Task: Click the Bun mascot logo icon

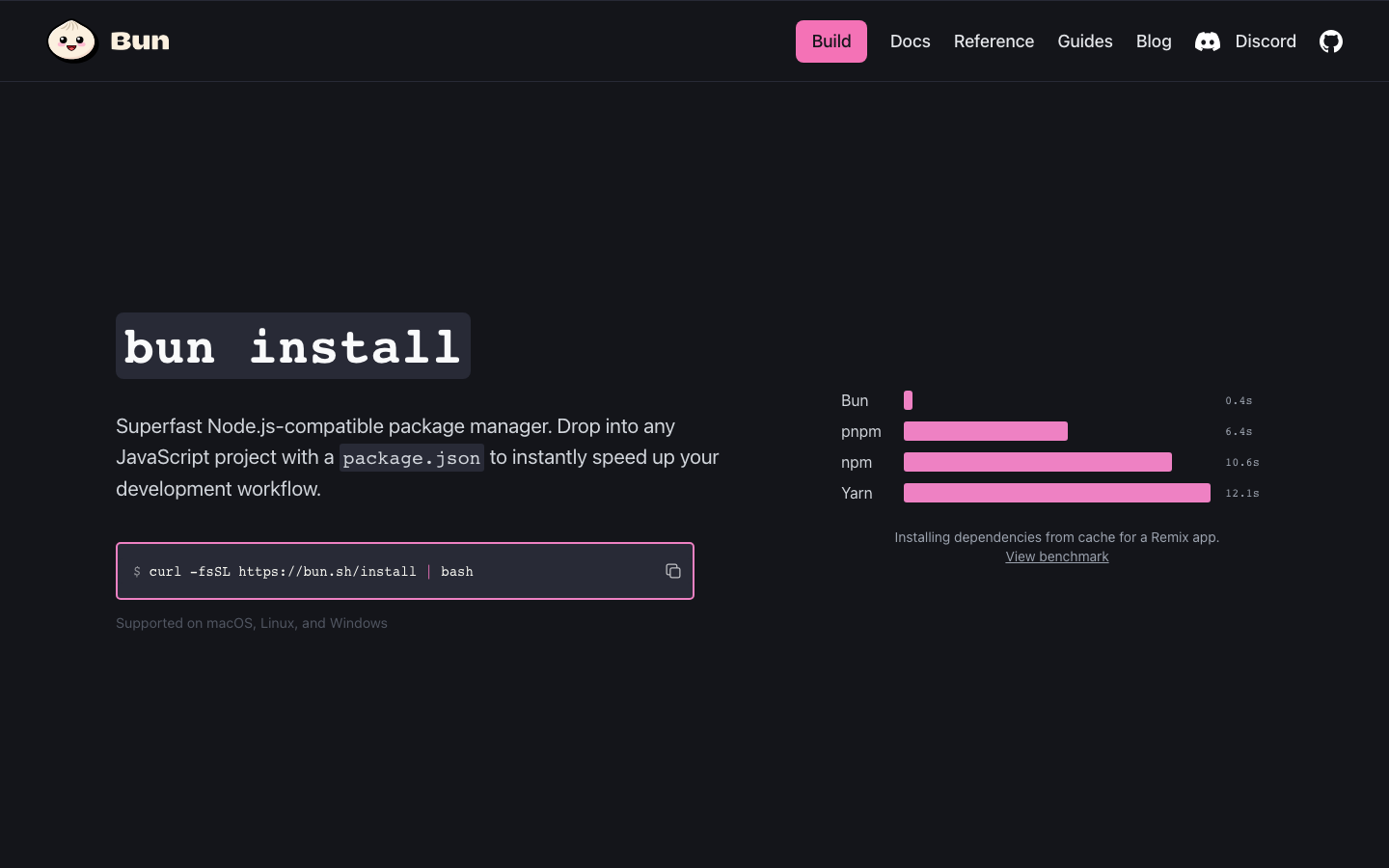Action: click(72, 41)
